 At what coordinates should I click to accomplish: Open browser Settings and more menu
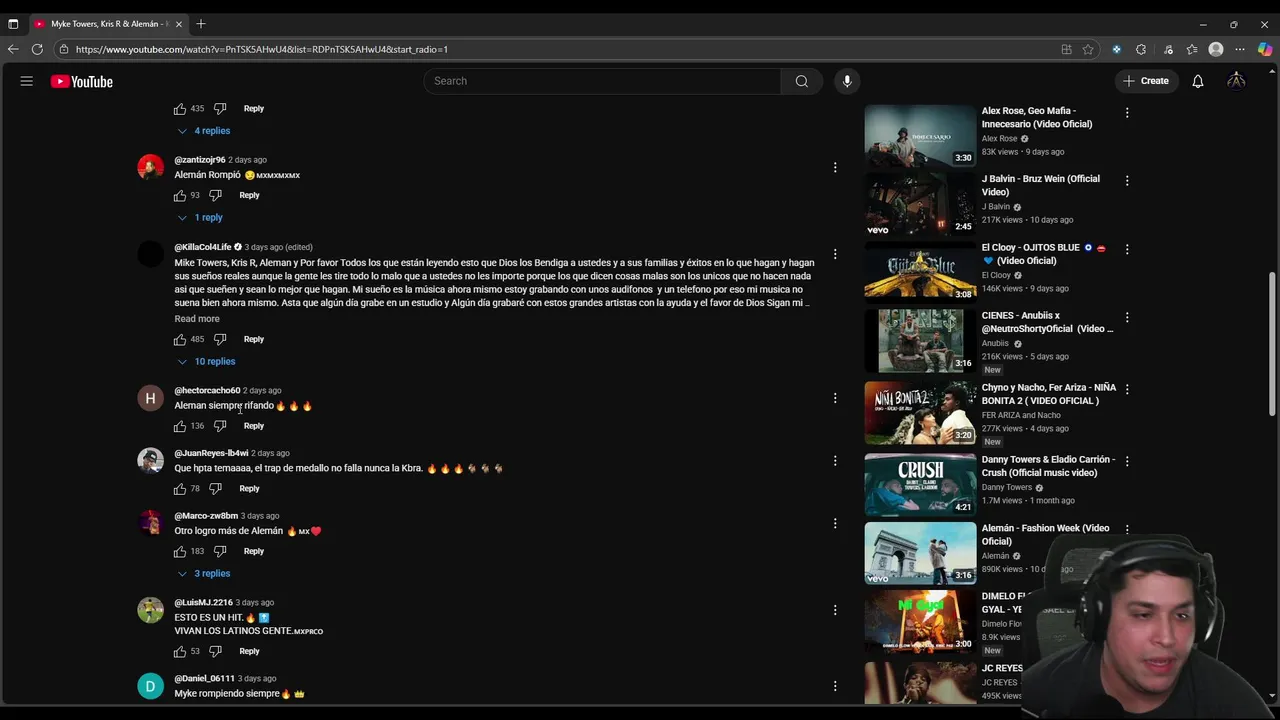pyautogui.click(x=1240, y=49)
